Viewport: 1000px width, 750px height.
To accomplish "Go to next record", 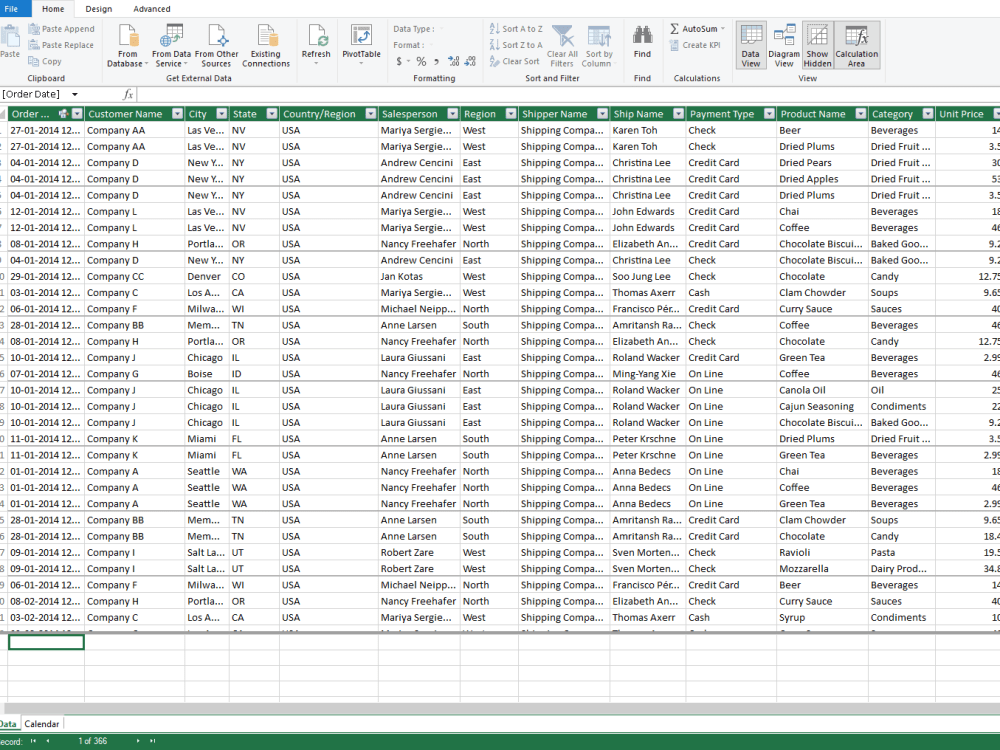I will 138,741.
